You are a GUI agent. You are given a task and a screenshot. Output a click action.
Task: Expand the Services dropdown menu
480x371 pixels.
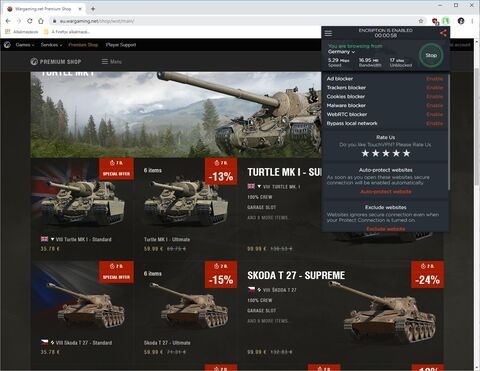[51, 45]
